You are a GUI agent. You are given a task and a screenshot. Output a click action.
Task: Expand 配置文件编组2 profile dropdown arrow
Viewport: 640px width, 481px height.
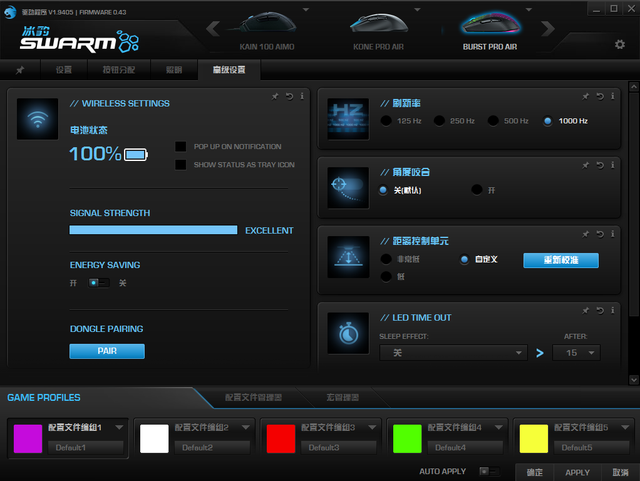[246, 428]
